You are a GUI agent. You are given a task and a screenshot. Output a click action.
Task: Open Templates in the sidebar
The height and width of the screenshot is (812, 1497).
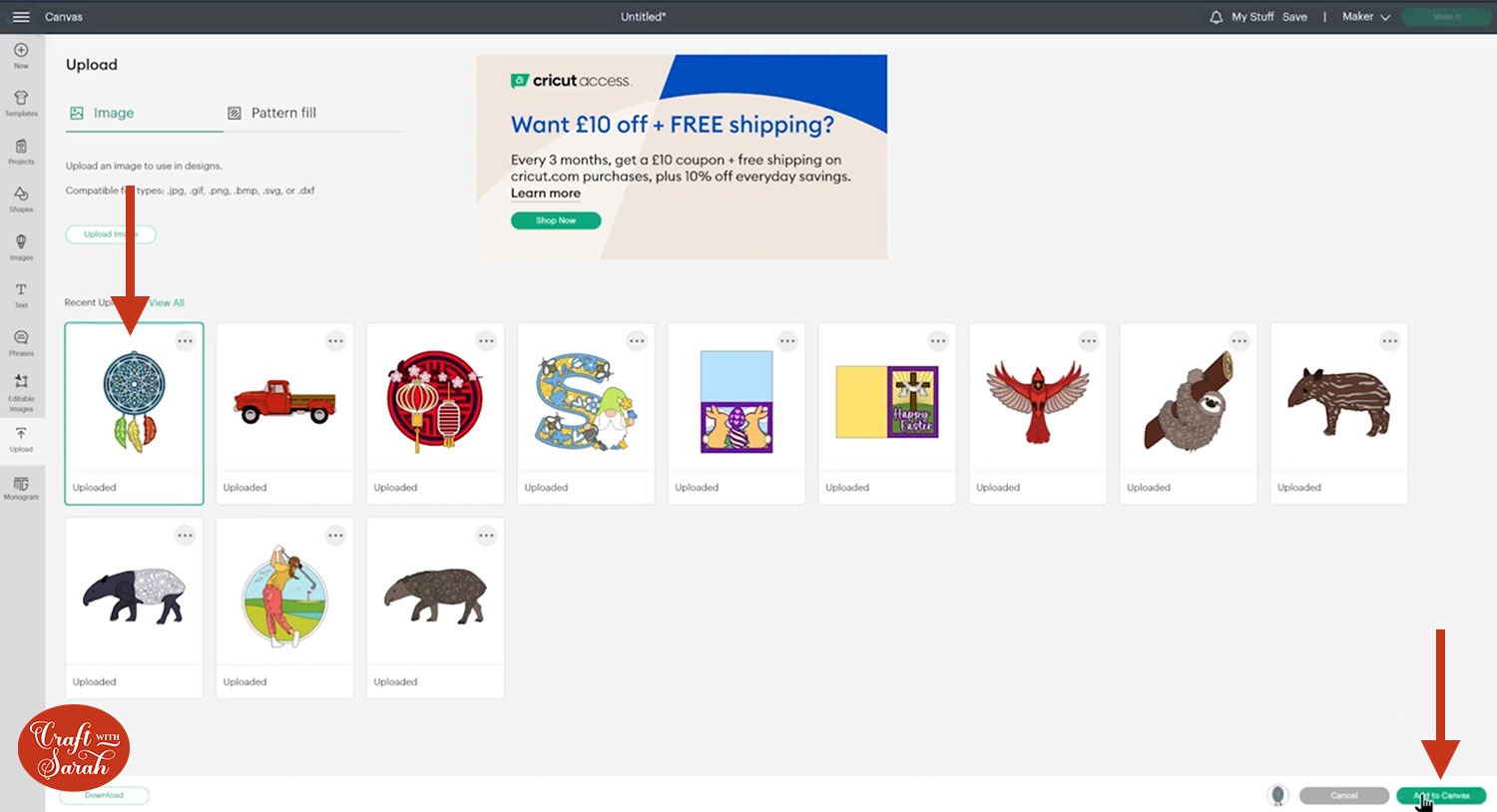[x=21, y=102]
